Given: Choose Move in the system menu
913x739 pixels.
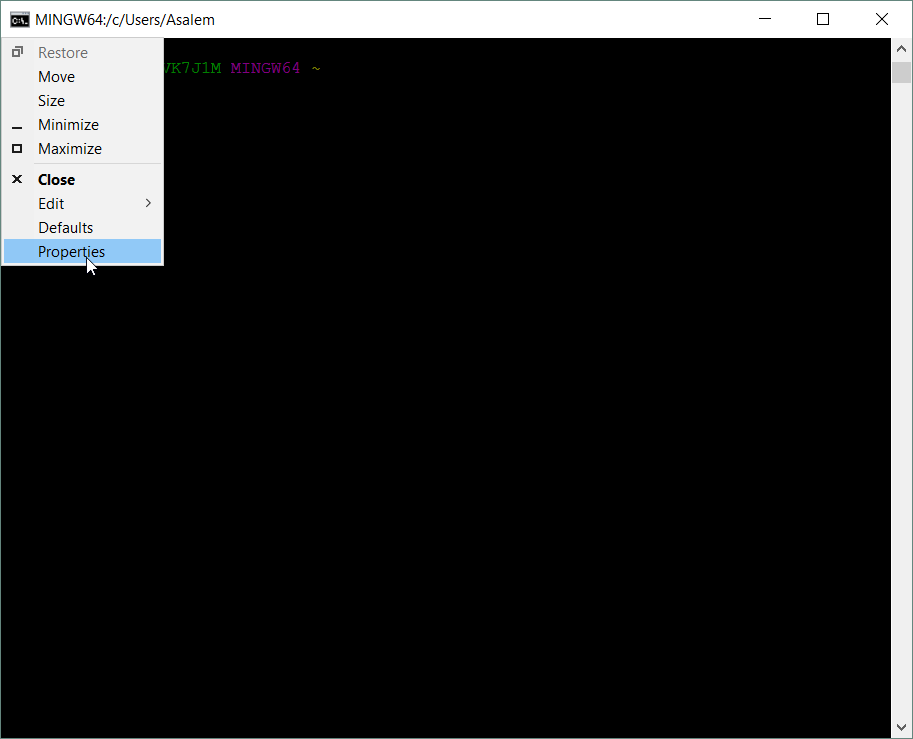Looking at the screenshot, I should (x=82, y=77).
